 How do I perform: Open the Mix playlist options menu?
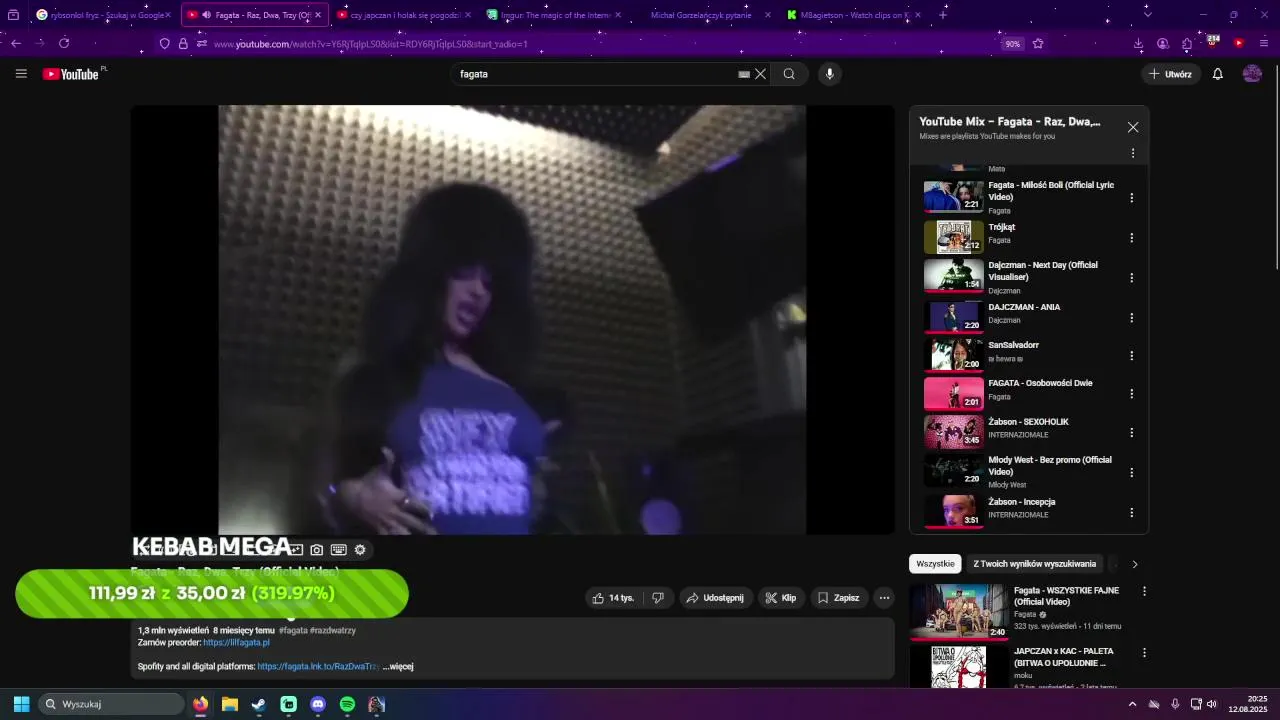1132,153
